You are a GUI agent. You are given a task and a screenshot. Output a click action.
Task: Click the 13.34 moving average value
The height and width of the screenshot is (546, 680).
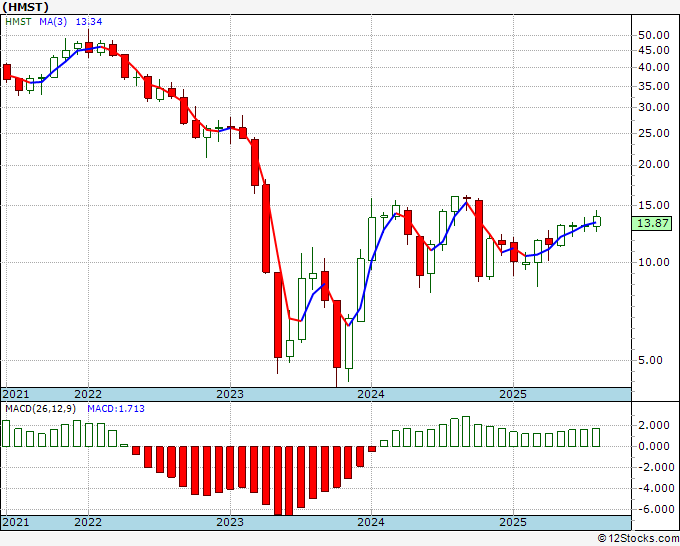(89, 21)
